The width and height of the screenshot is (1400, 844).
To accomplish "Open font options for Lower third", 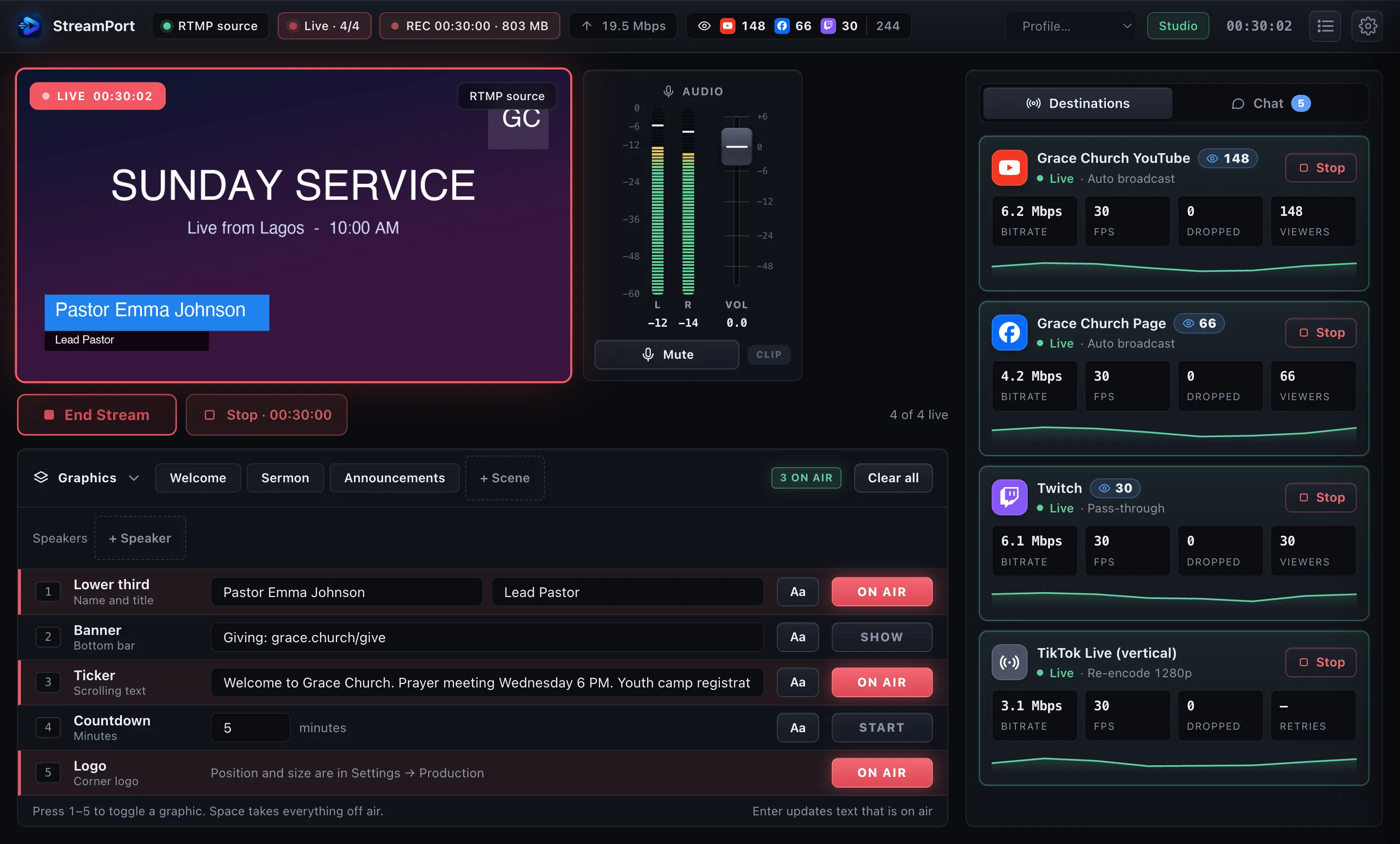I will [797, 592].
